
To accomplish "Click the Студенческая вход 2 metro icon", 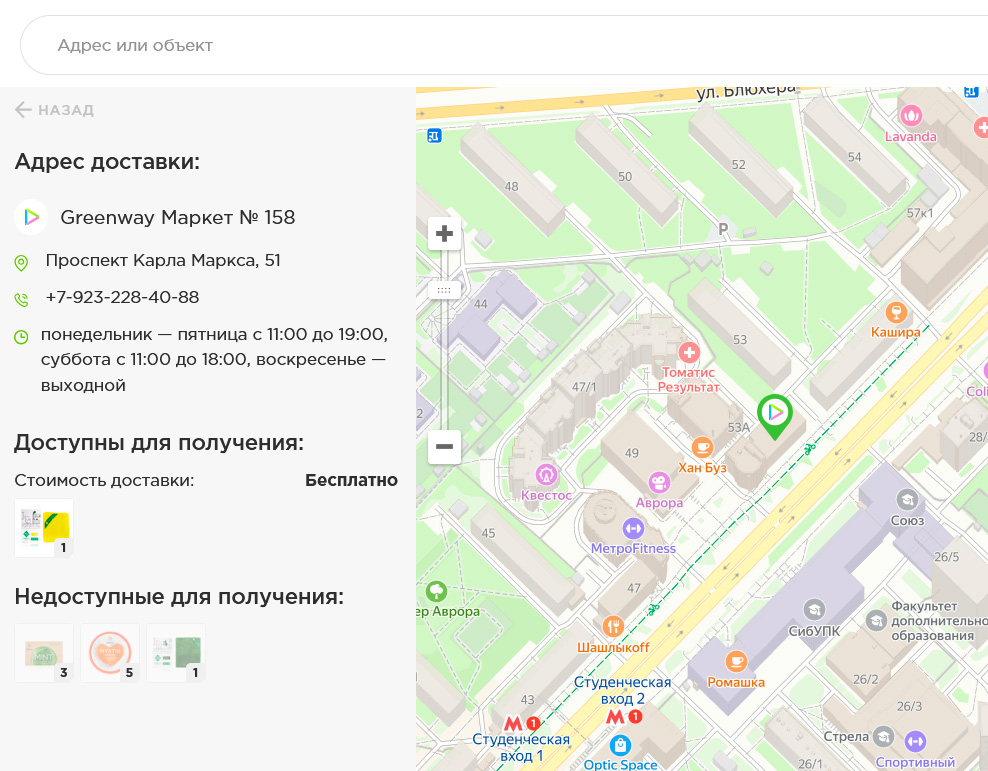I will click(x=615, y=717).
